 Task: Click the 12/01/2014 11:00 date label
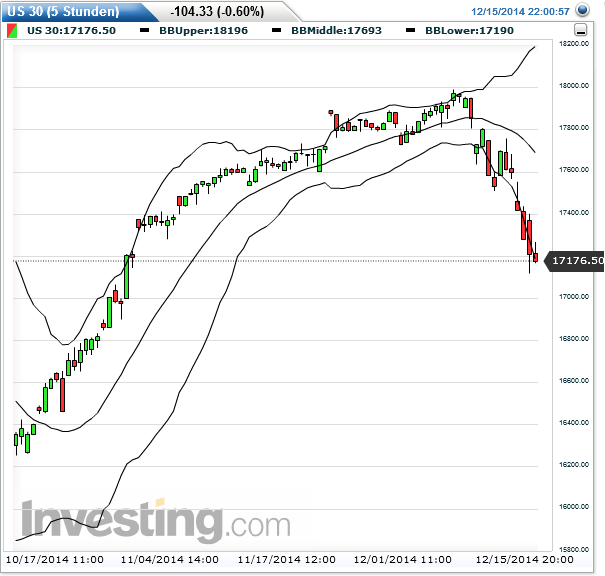click(x=402, y=559)
